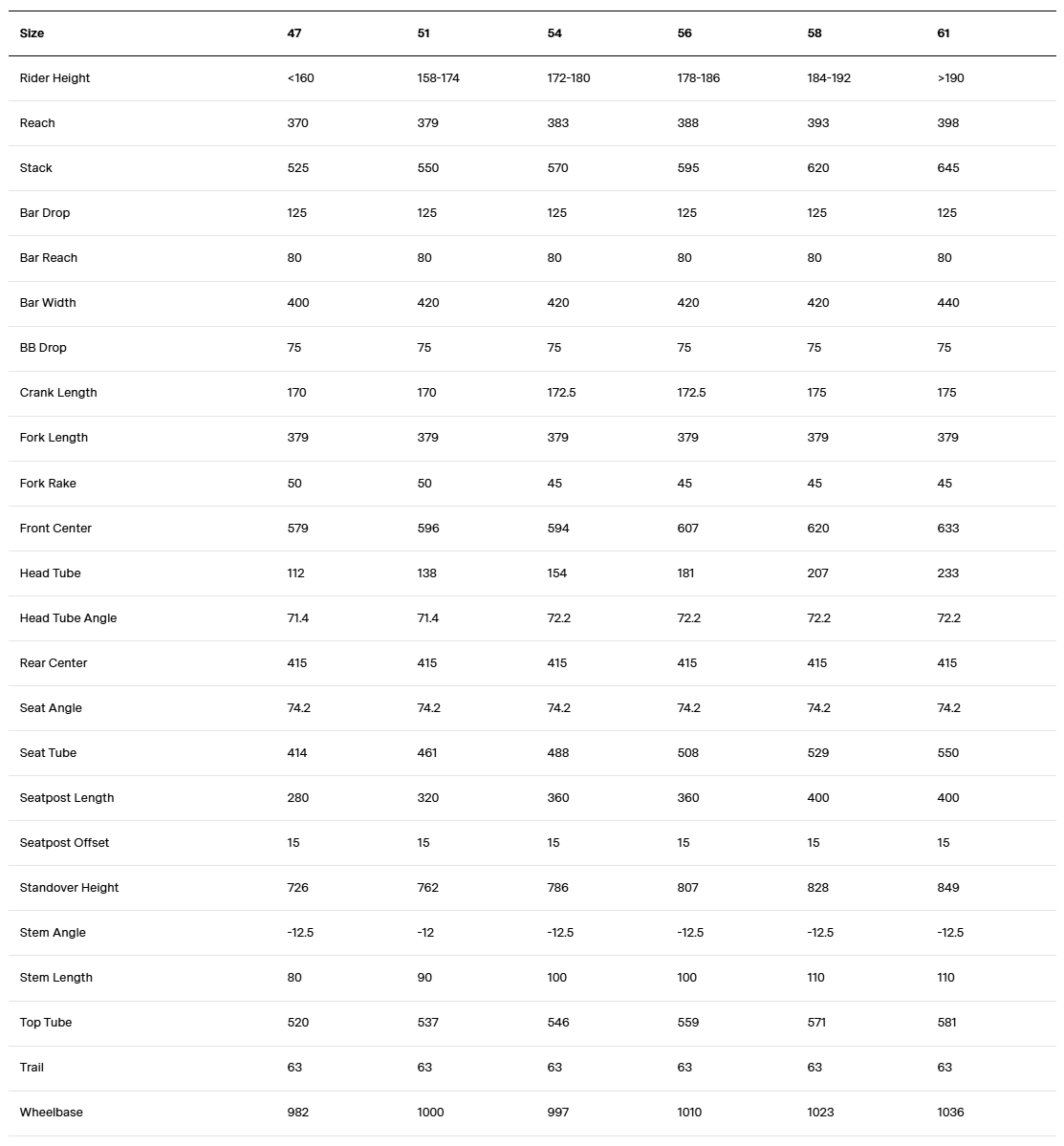Select Reach value 398 for size 61
This screenshot has height=1146, width=1064.
point(947,123)
